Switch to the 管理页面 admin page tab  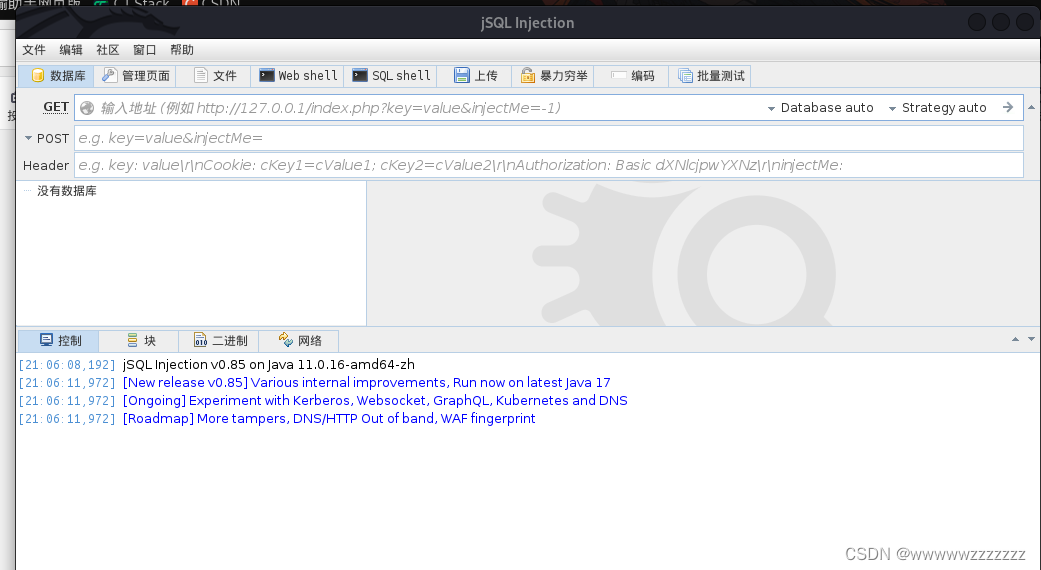(x=136, y=76)
